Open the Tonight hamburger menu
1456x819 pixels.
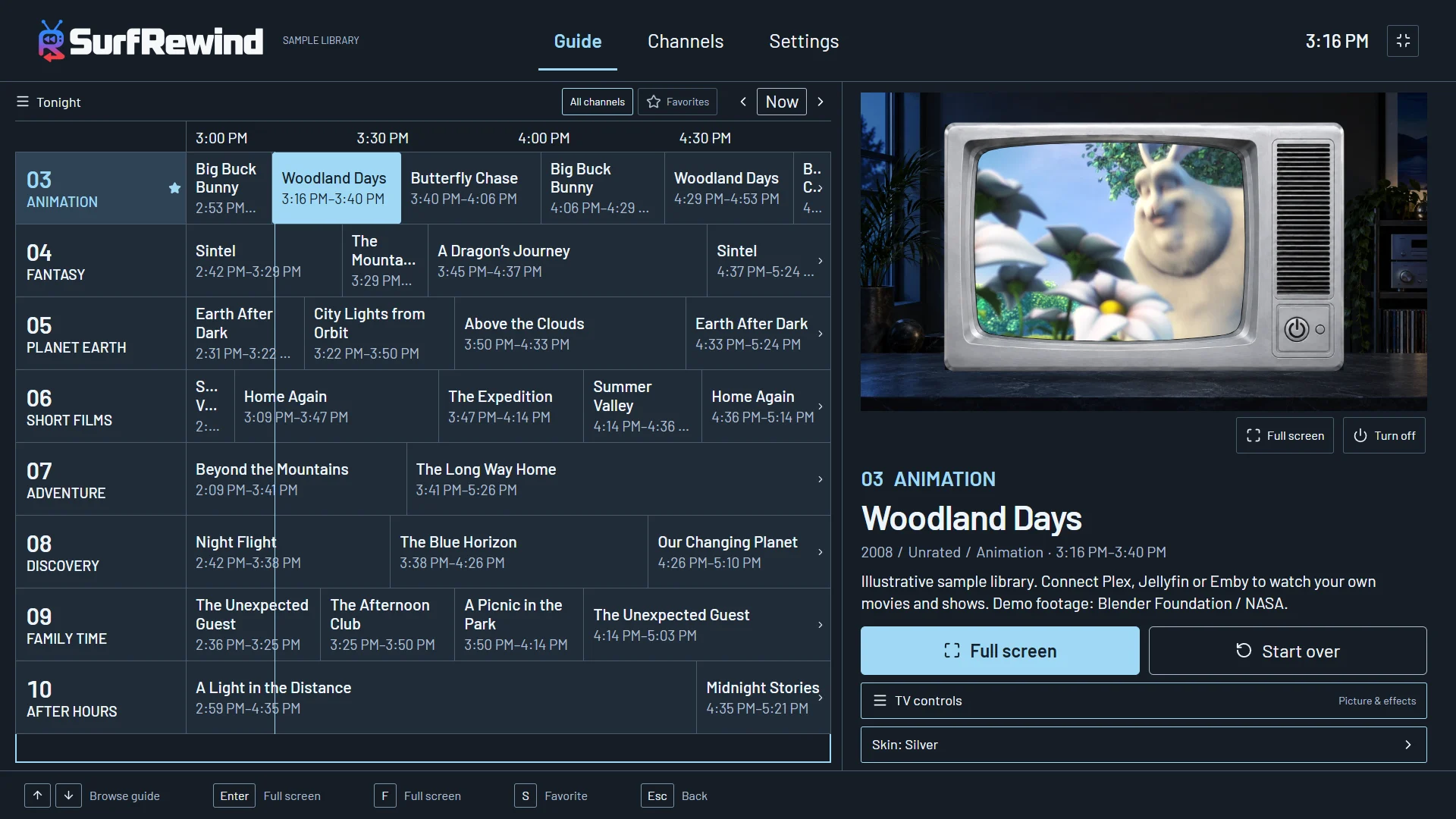pyautogui.click(x=23, y=102)
